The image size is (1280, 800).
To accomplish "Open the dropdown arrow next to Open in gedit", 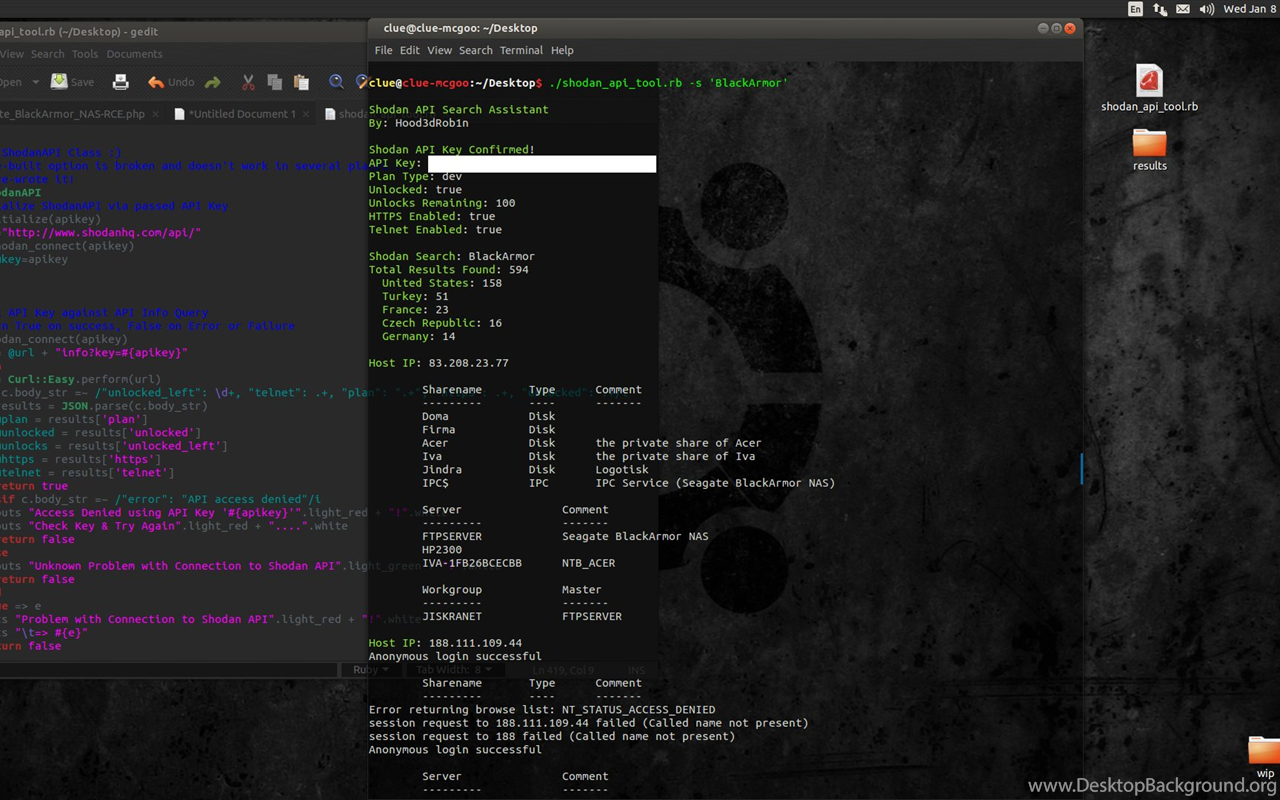I will [35, 82].
